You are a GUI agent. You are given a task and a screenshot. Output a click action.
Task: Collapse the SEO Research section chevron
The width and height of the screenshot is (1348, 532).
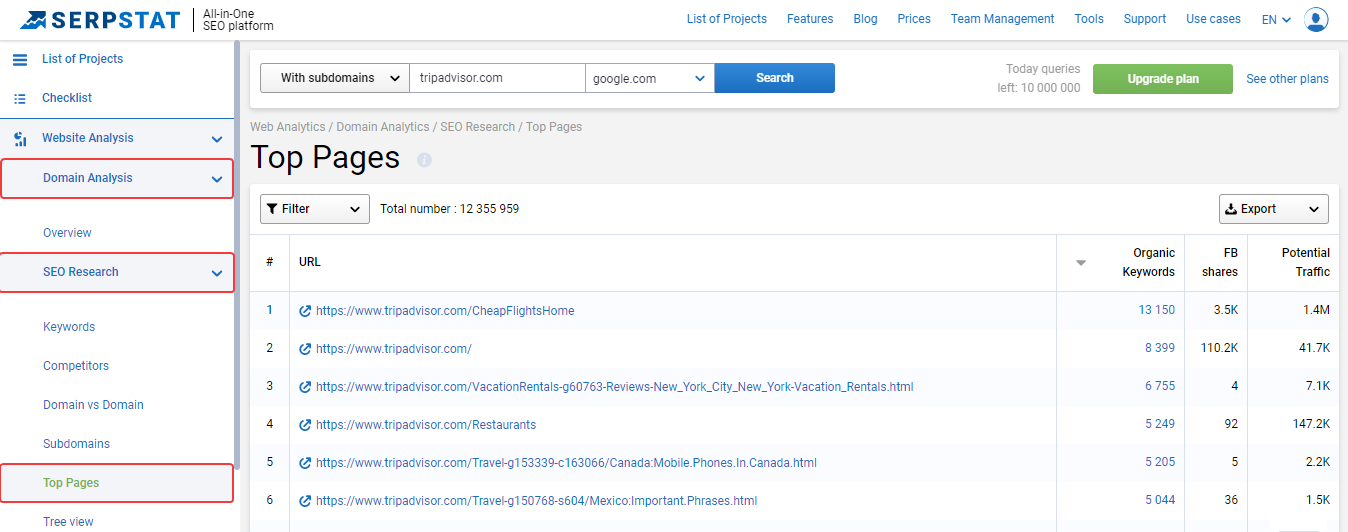(217, 273)
